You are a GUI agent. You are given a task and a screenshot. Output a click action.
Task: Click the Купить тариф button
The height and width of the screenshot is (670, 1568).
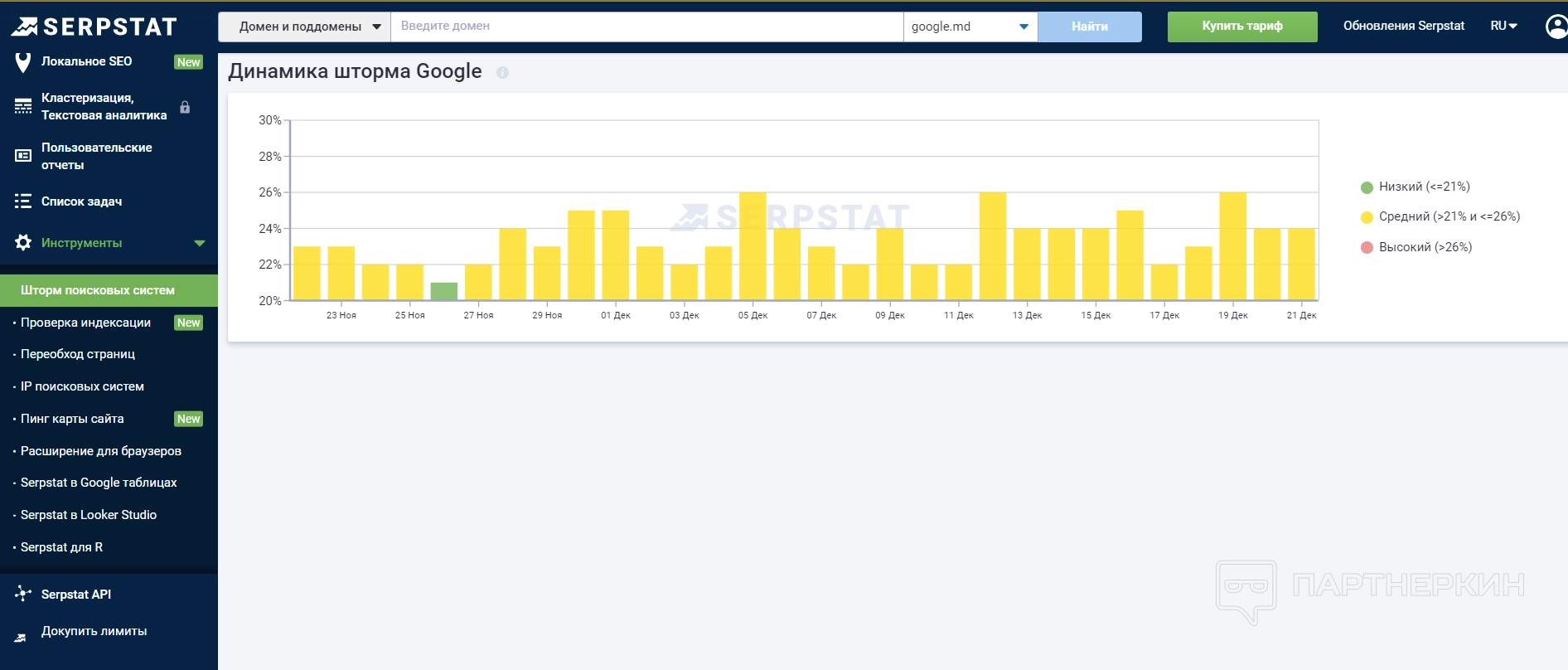(1242, 27)
